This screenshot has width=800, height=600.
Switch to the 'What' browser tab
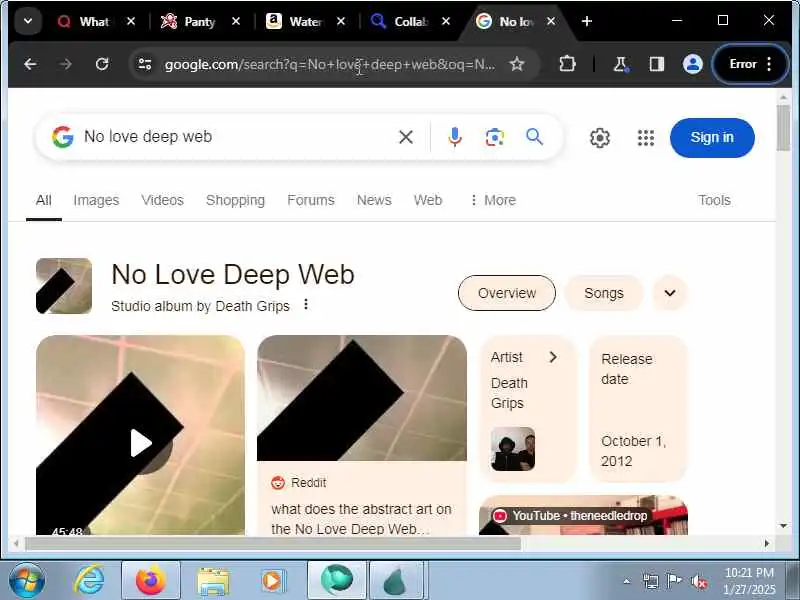point(84,21)
